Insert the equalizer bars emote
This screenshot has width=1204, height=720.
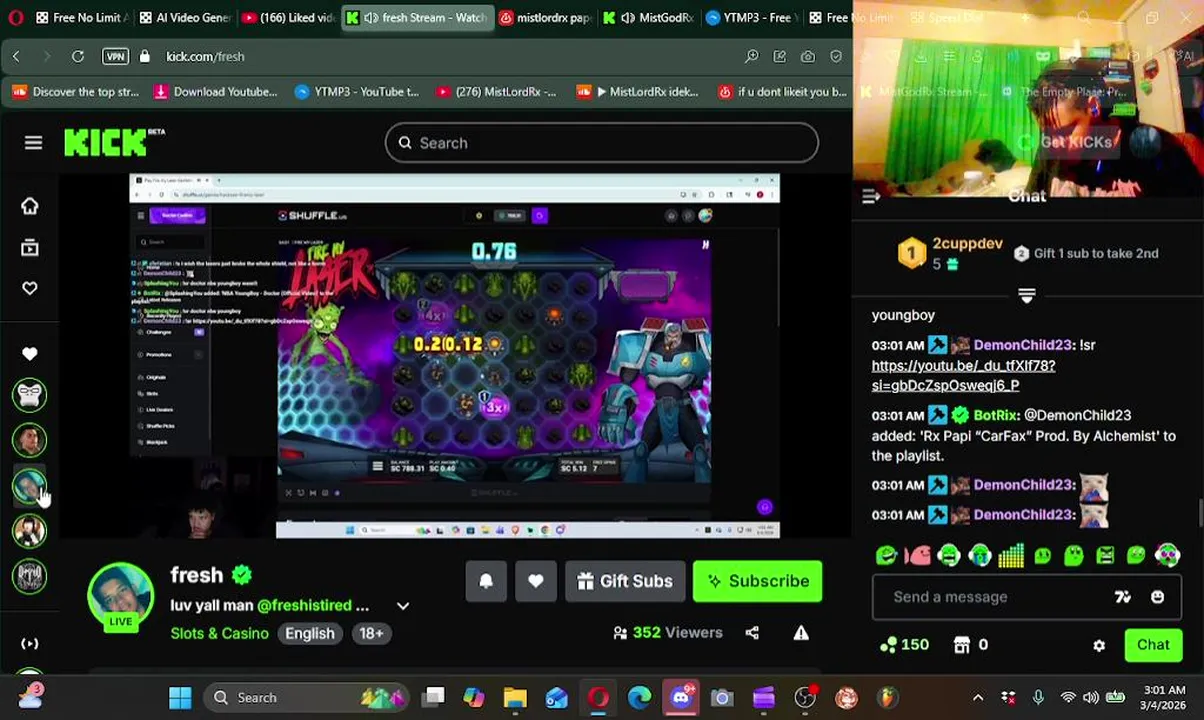(x=1011, y=555)
